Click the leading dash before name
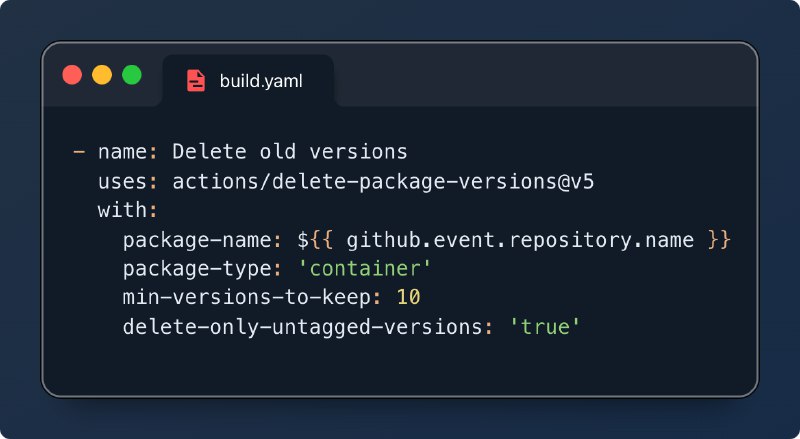 click(x=78, y=153)
